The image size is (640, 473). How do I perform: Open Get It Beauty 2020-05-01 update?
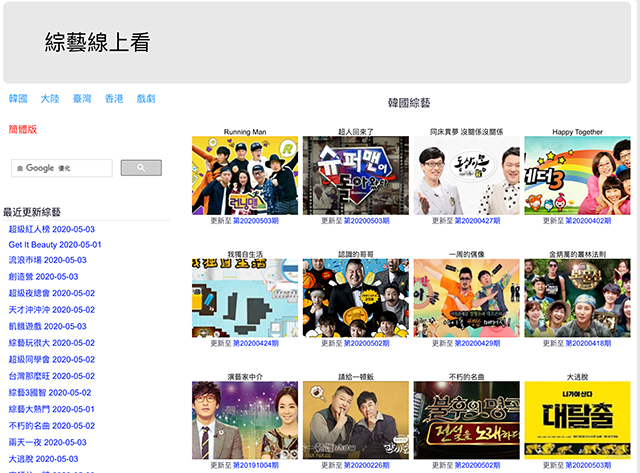[55, 245]
